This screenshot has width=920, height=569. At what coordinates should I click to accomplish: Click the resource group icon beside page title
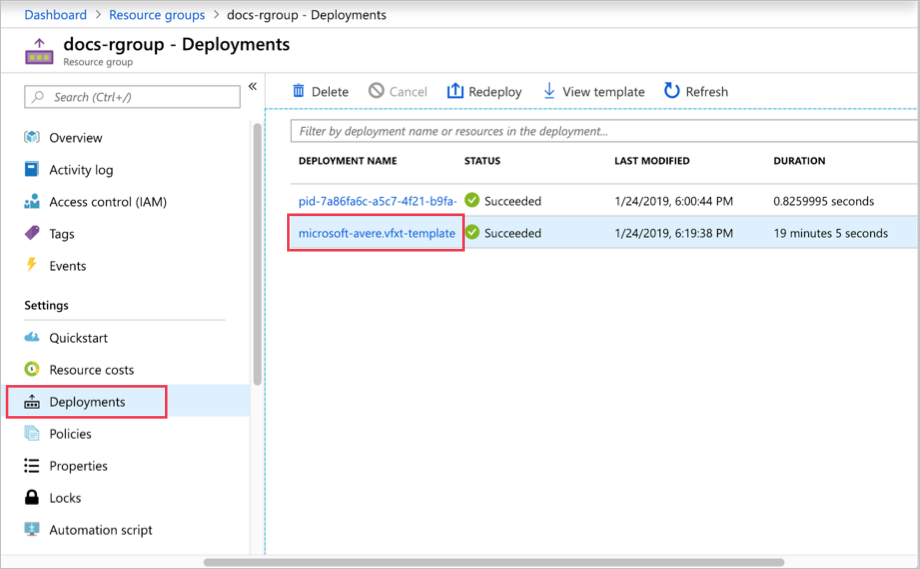click(39, 52)
